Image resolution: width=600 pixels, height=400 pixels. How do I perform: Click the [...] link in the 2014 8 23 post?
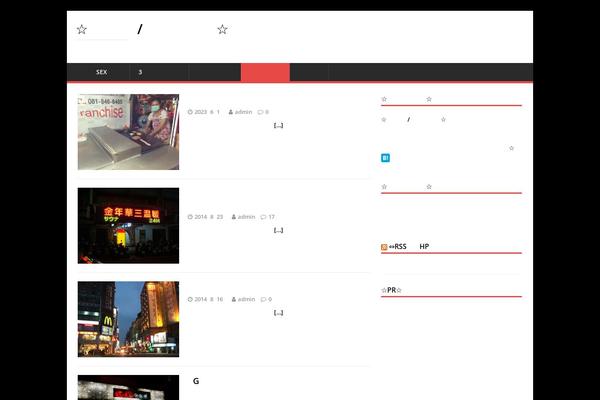pyautogui.click(x=279, y=230)
